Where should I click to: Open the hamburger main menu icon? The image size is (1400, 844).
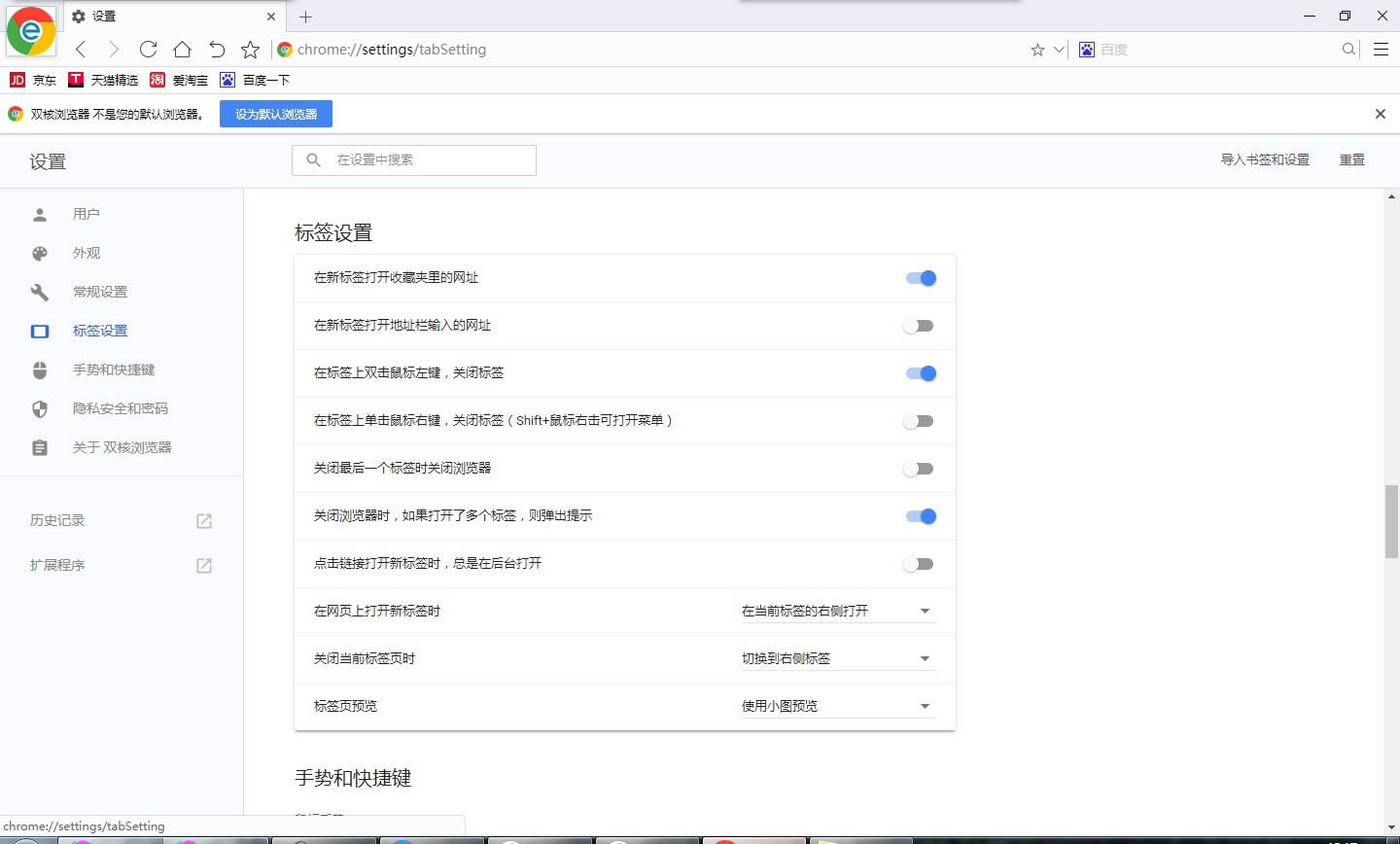pyautogui.click(x=1381, y=50)
